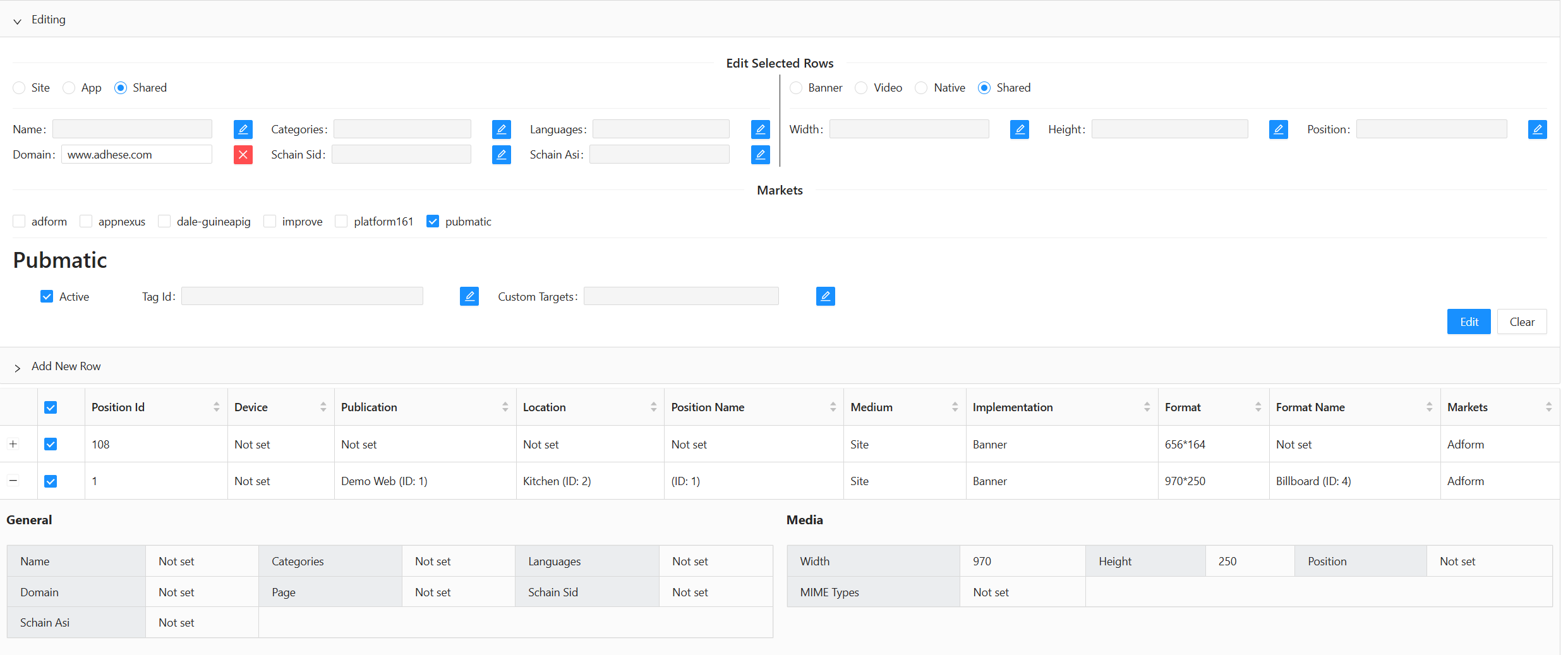This screenshot has width=1568, height=655.
Task: Click the edit pencil icon next to Name
Action: [x=243, y=129]
